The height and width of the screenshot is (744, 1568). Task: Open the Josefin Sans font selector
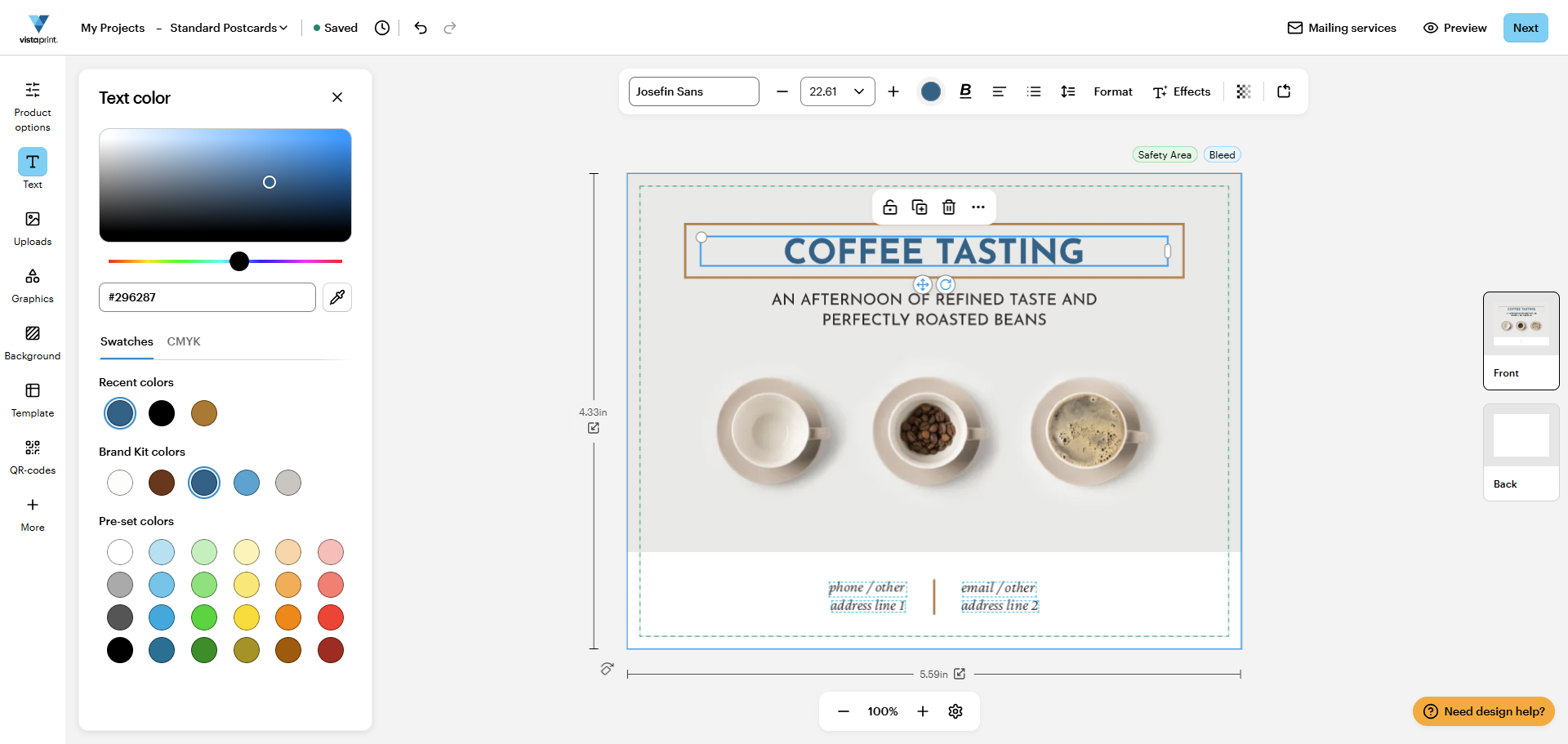click(694, 91)
